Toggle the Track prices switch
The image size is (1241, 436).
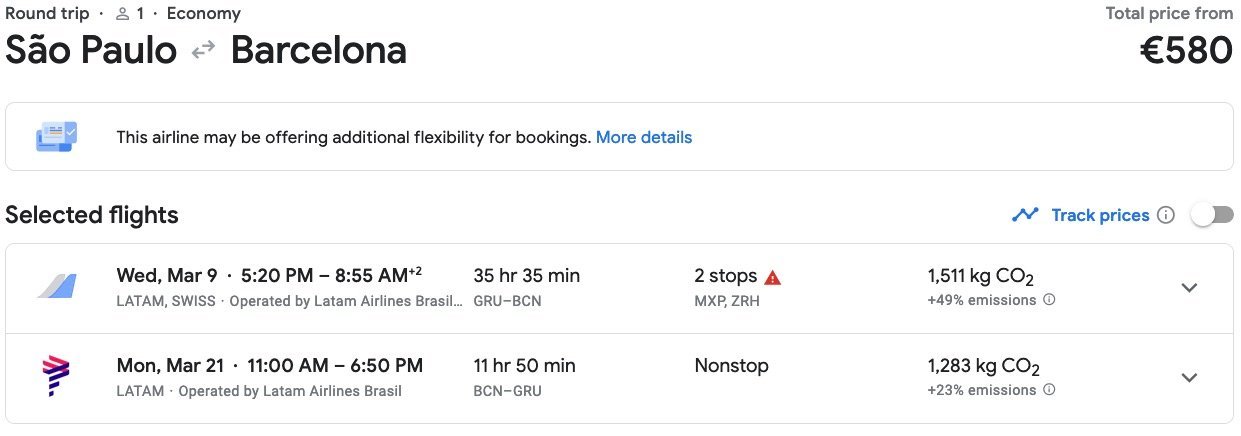click(x=1212, y=215)
